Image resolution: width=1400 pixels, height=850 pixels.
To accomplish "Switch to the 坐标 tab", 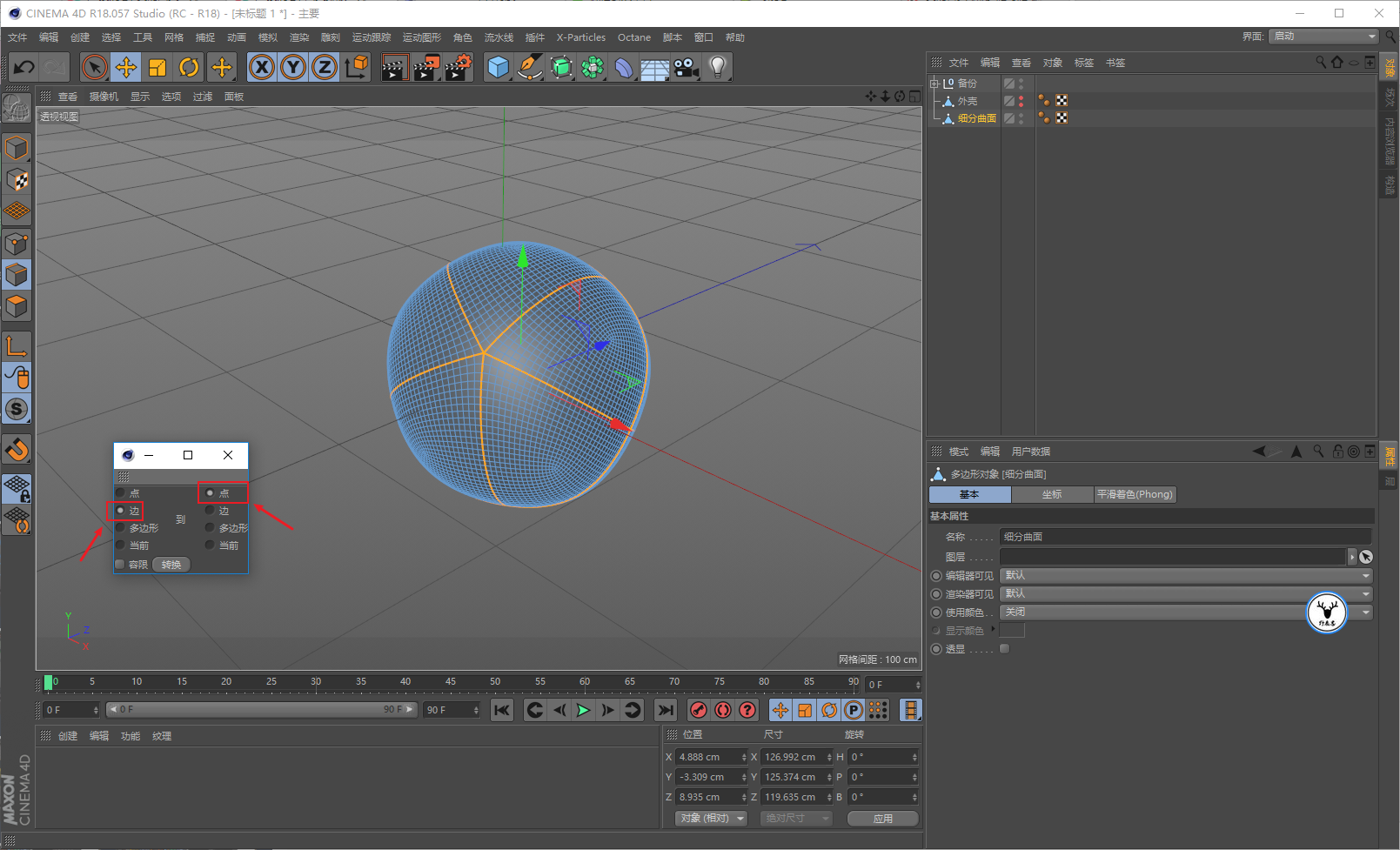I will pos(1052,494).
